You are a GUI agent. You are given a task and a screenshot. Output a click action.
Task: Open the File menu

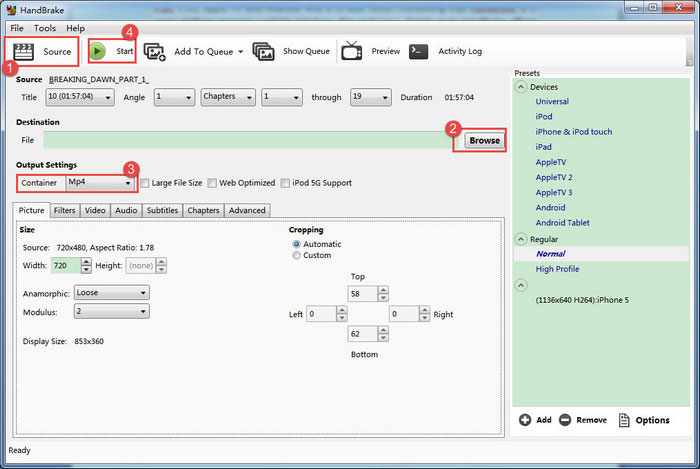[17, 28]
